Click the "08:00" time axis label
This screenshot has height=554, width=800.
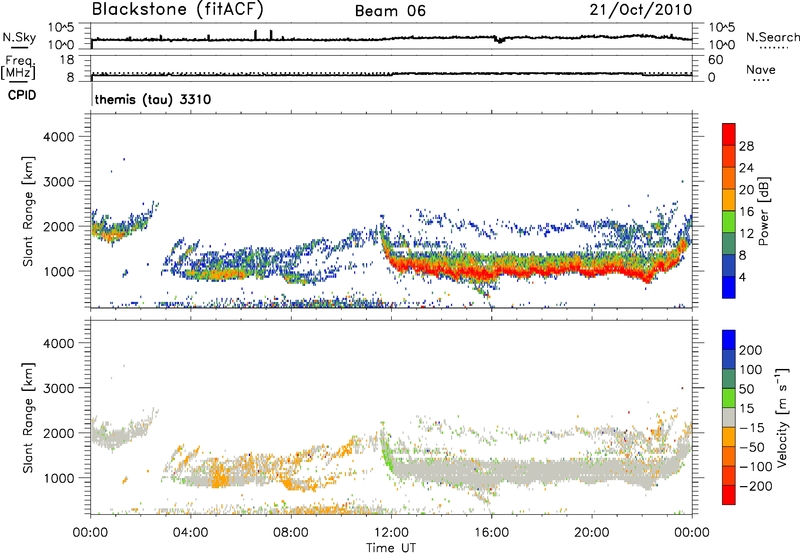[291, 533]
